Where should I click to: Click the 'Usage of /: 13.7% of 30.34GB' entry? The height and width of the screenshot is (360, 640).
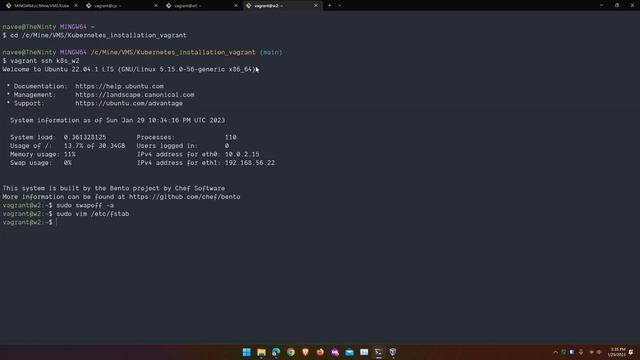[x=68, y=146]
